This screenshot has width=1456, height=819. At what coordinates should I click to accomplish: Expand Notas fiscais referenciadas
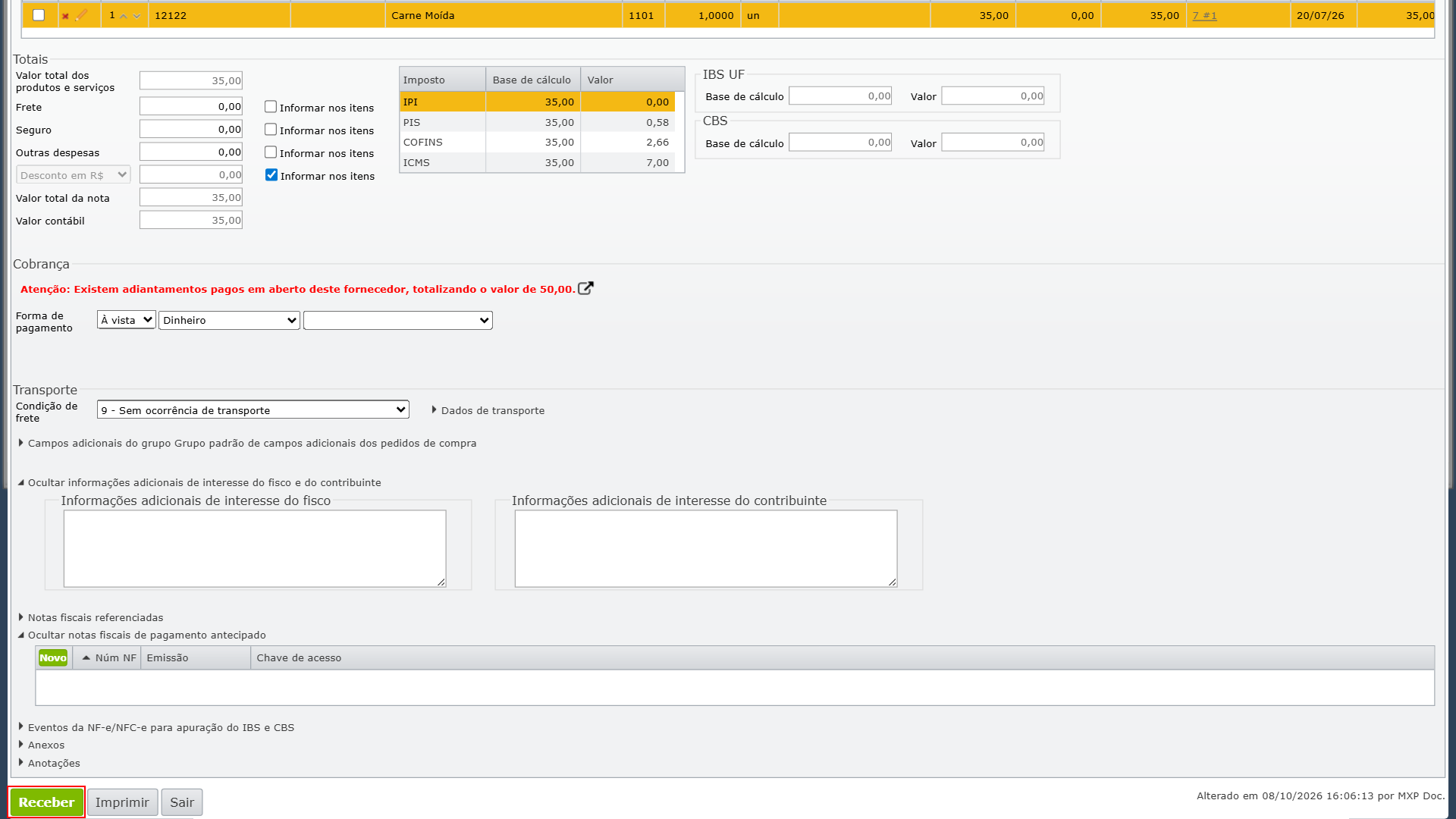pyautogui.click(x=90, y=617)
